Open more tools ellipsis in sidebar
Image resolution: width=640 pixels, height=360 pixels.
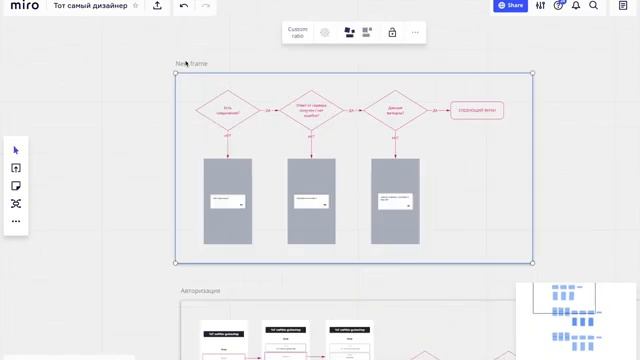click(16, 221)
